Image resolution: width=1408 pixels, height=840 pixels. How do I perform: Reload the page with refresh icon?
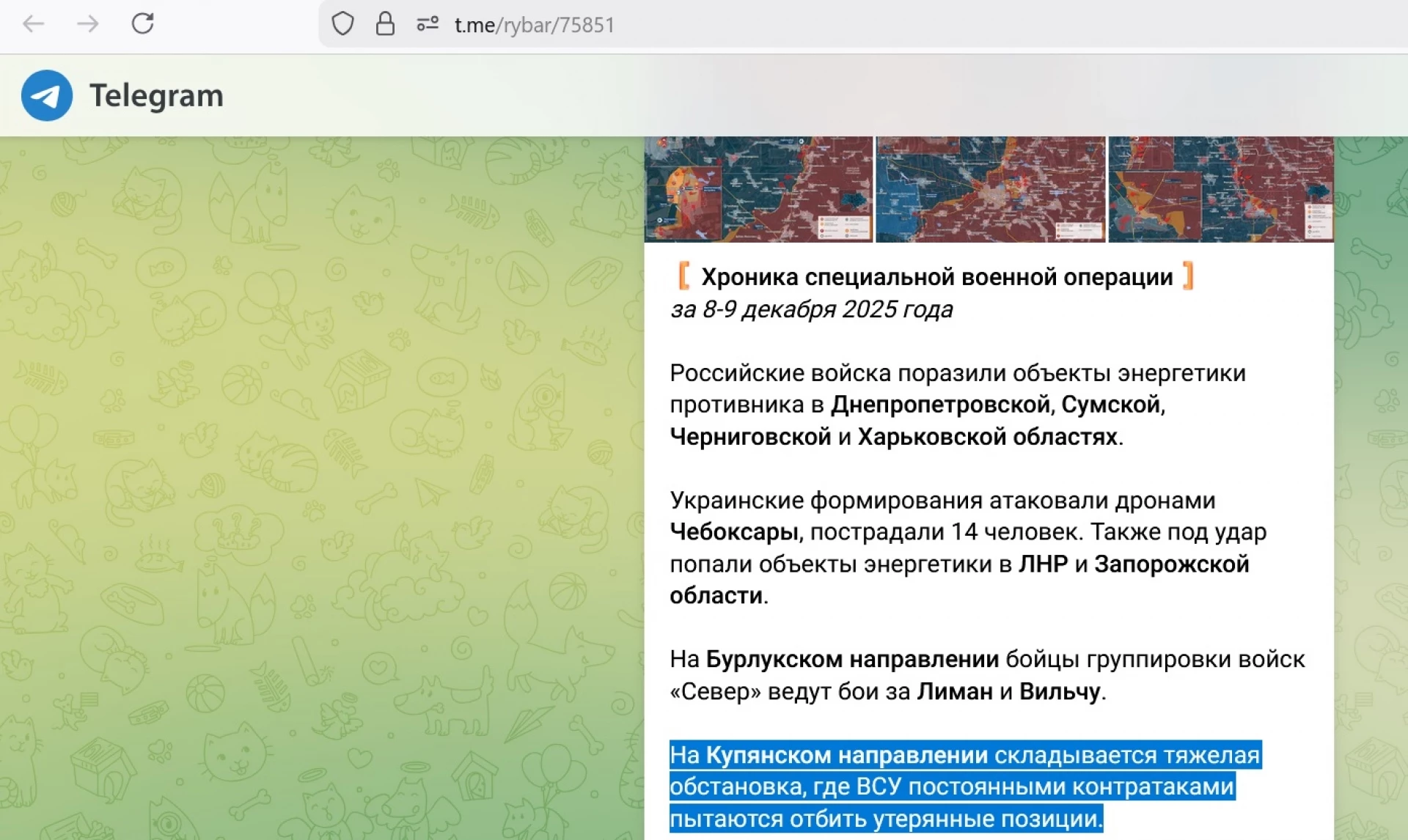(x=142, y=23)
